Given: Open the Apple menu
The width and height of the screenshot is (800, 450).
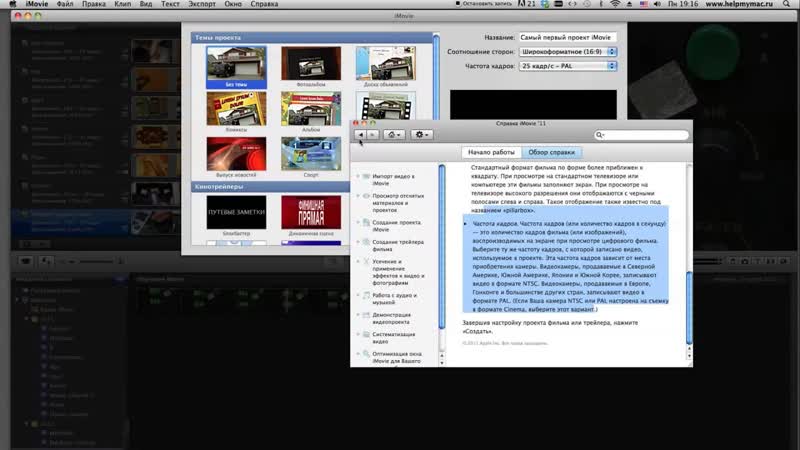Looking at the screenshot, I should [x=13, y=4].
